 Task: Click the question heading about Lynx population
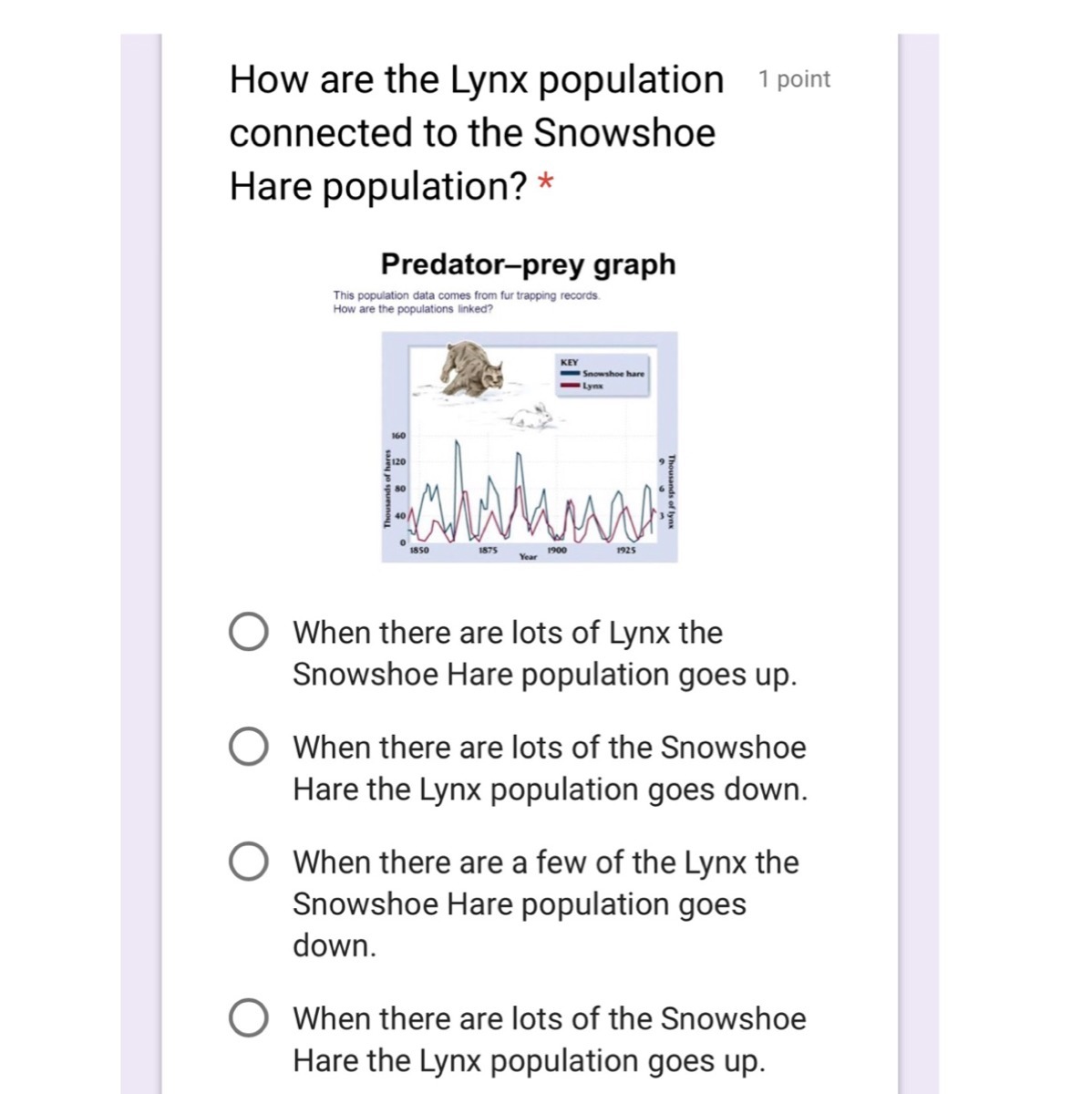tap(477, 132)
